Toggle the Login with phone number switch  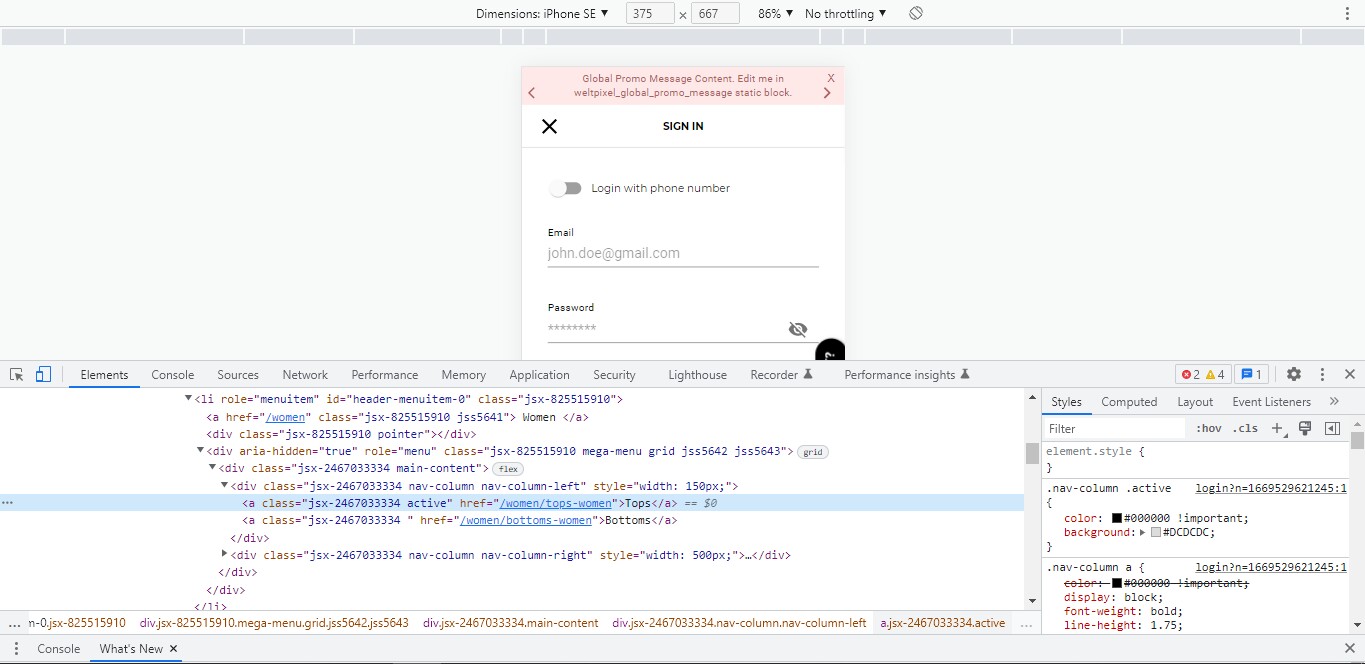tap(566, 188)
